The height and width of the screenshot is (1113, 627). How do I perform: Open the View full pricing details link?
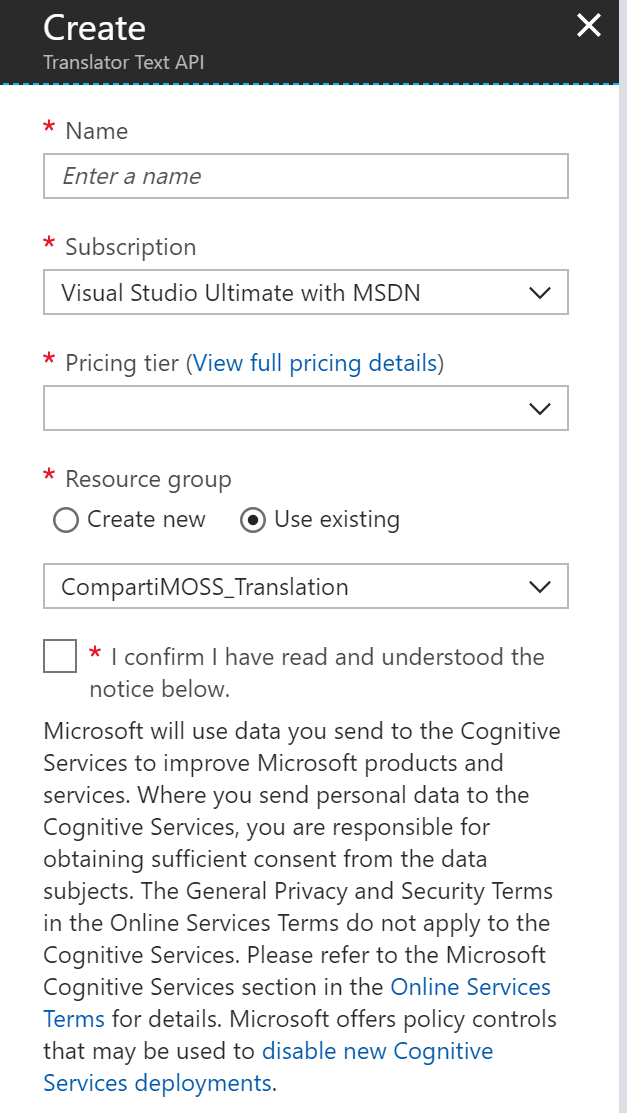click(315, 362)
